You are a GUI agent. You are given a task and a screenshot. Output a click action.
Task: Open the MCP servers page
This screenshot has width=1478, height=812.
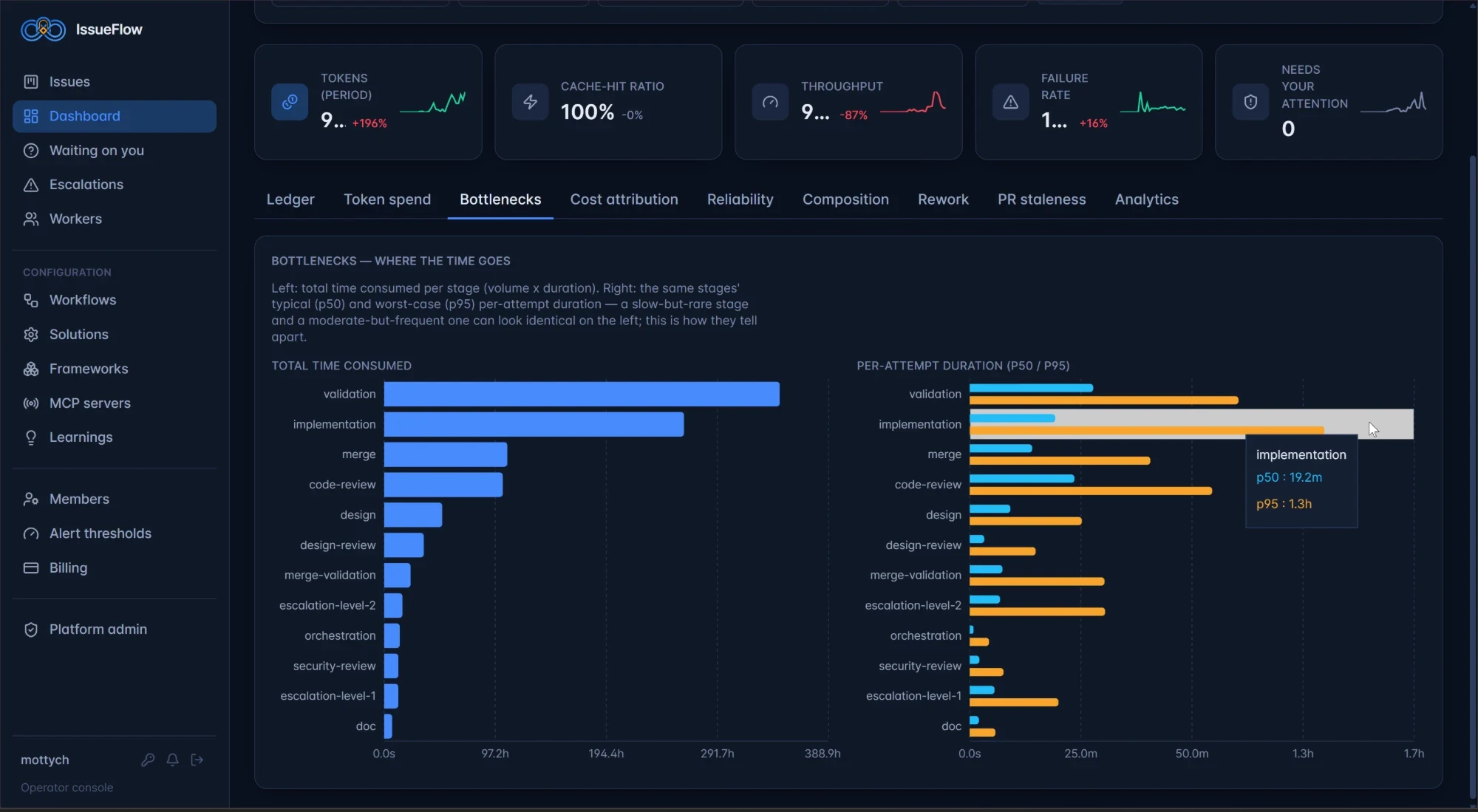pyautogui.click(x=115, y=403)
